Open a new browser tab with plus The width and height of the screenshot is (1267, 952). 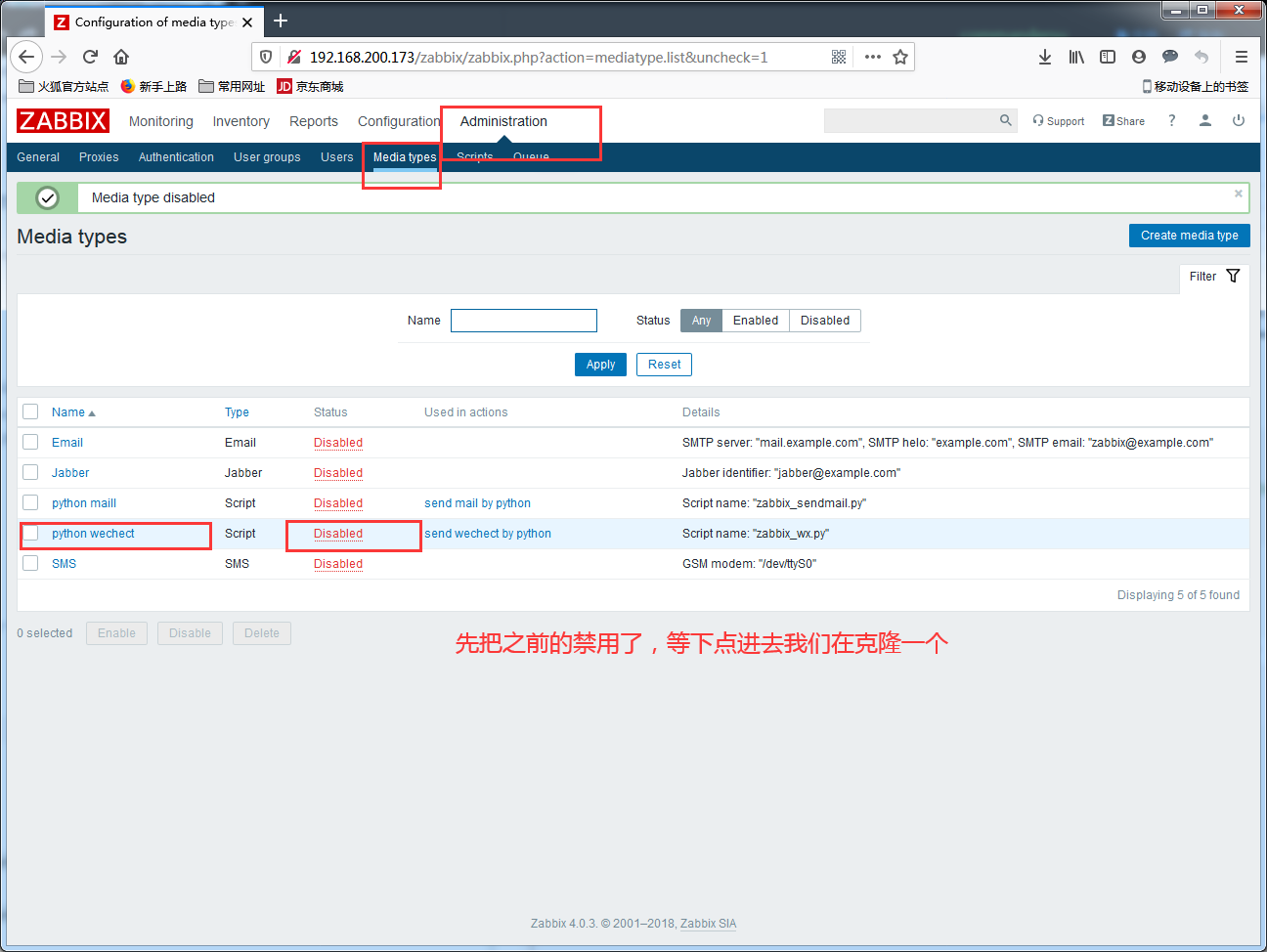coord(281,21)
